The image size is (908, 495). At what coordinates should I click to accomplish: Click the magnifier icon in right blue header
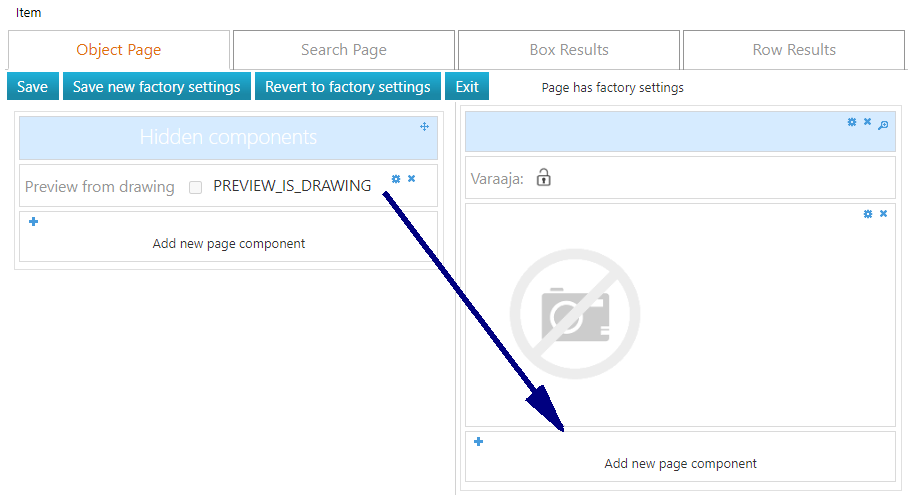[883, 124]
